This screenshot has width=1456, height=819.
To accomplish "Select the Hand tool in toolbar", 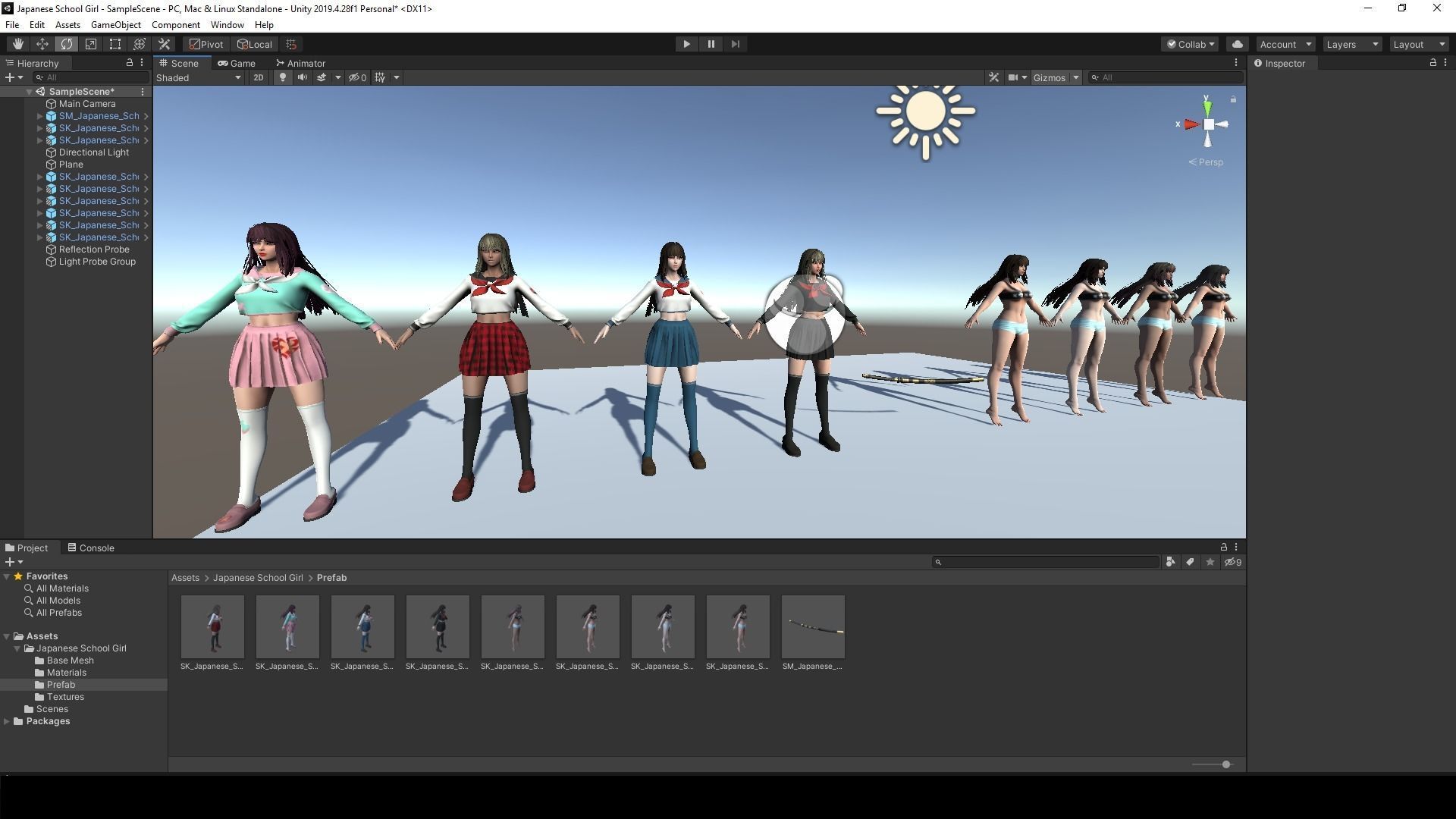I will 17,44.
